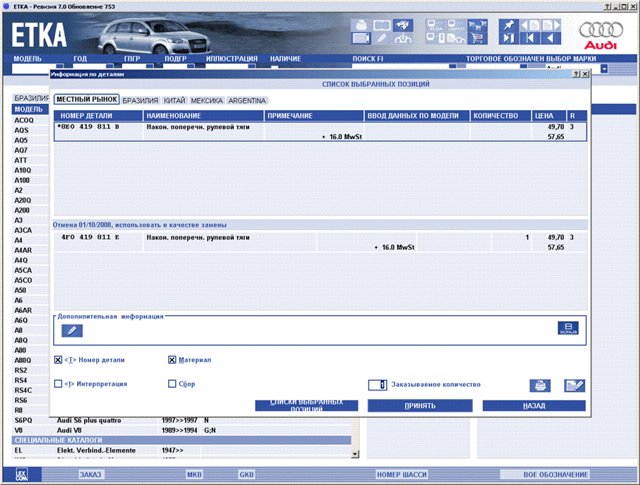Select part row 8E0 419 811 B
Image resolution: width=640 pixels, height=485 pixels.
point(320,131)
